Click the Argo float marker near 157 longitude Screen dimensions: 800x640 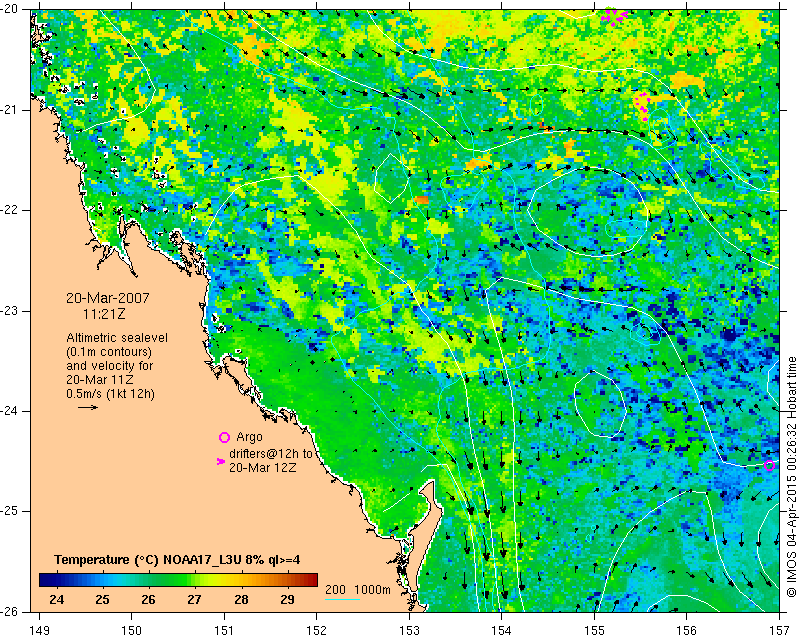[x=769, y=465]
